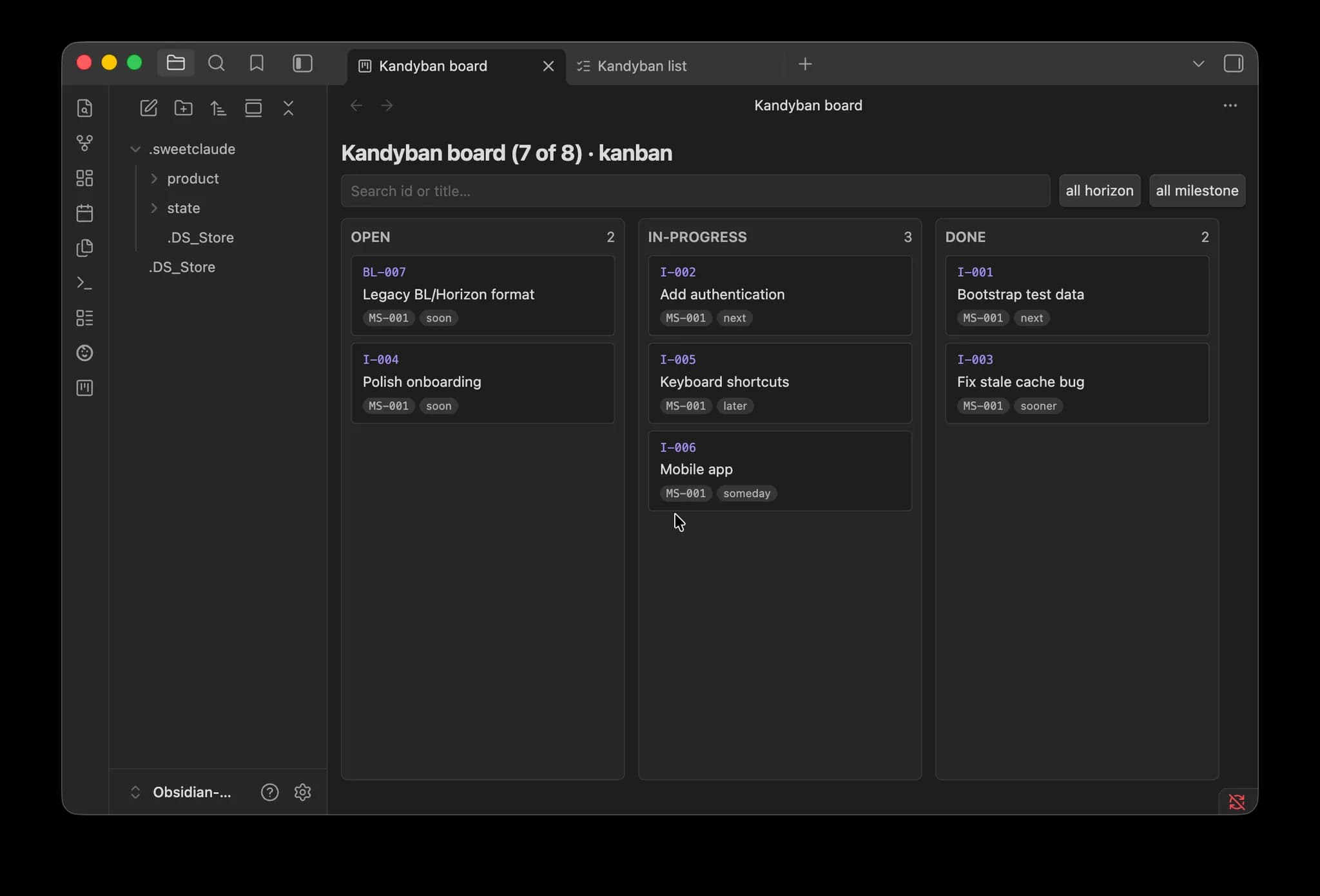
Task: Open search with the magnifier icon
Action: [217, 63]
